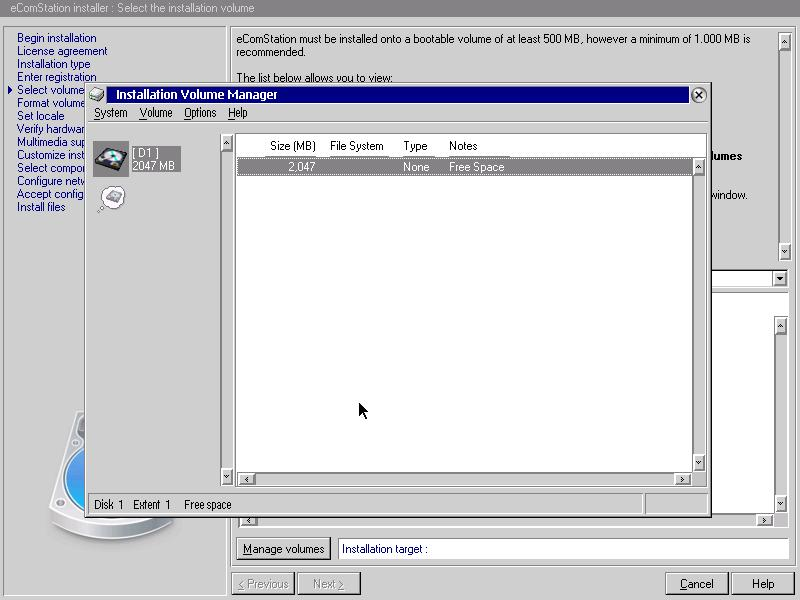This screenshot has height=600, width=800.
Task: Open the System menu
Action: point(111,113)
